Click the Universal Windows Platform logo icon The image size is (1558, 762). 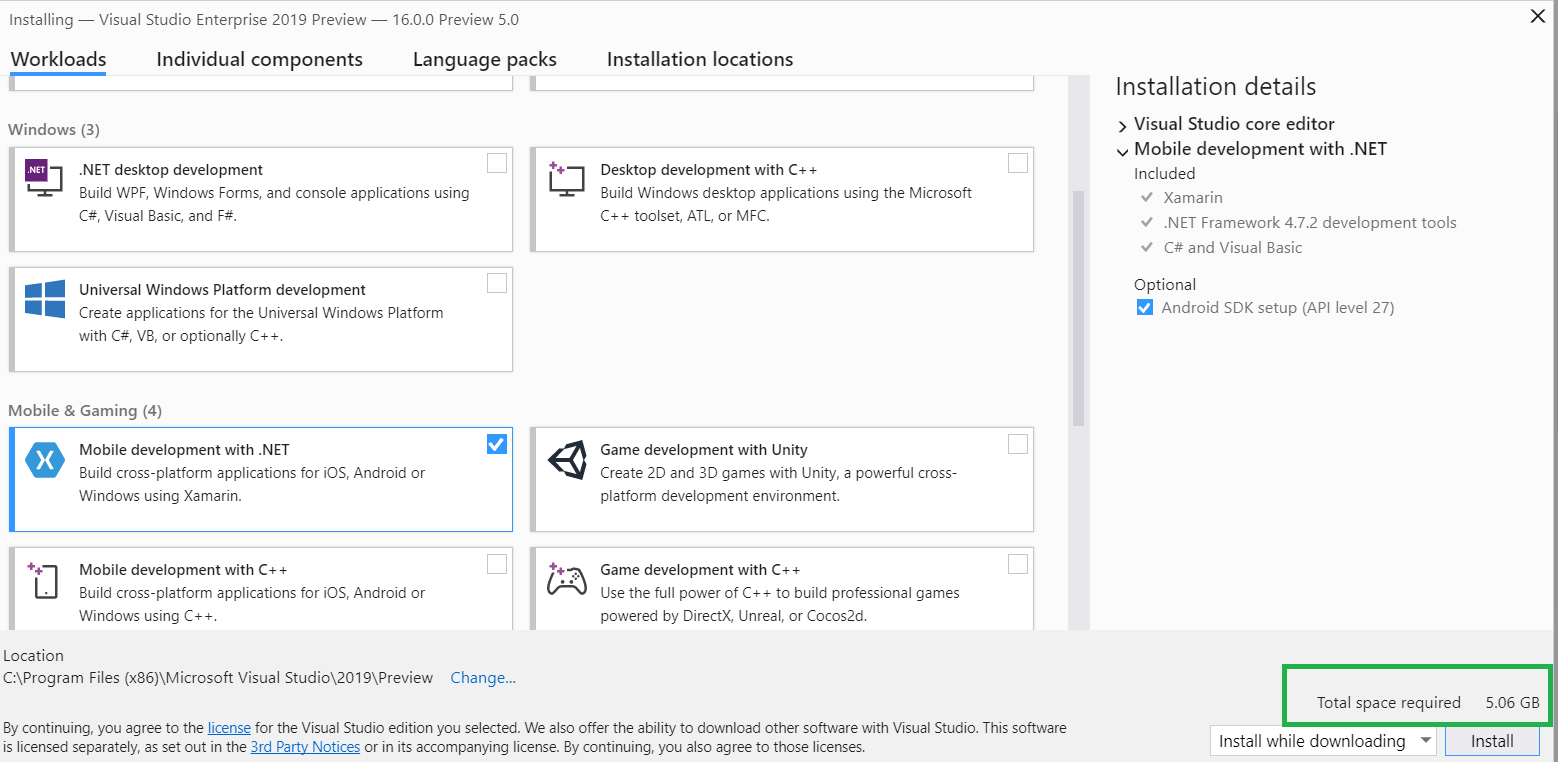pos(44,300)
